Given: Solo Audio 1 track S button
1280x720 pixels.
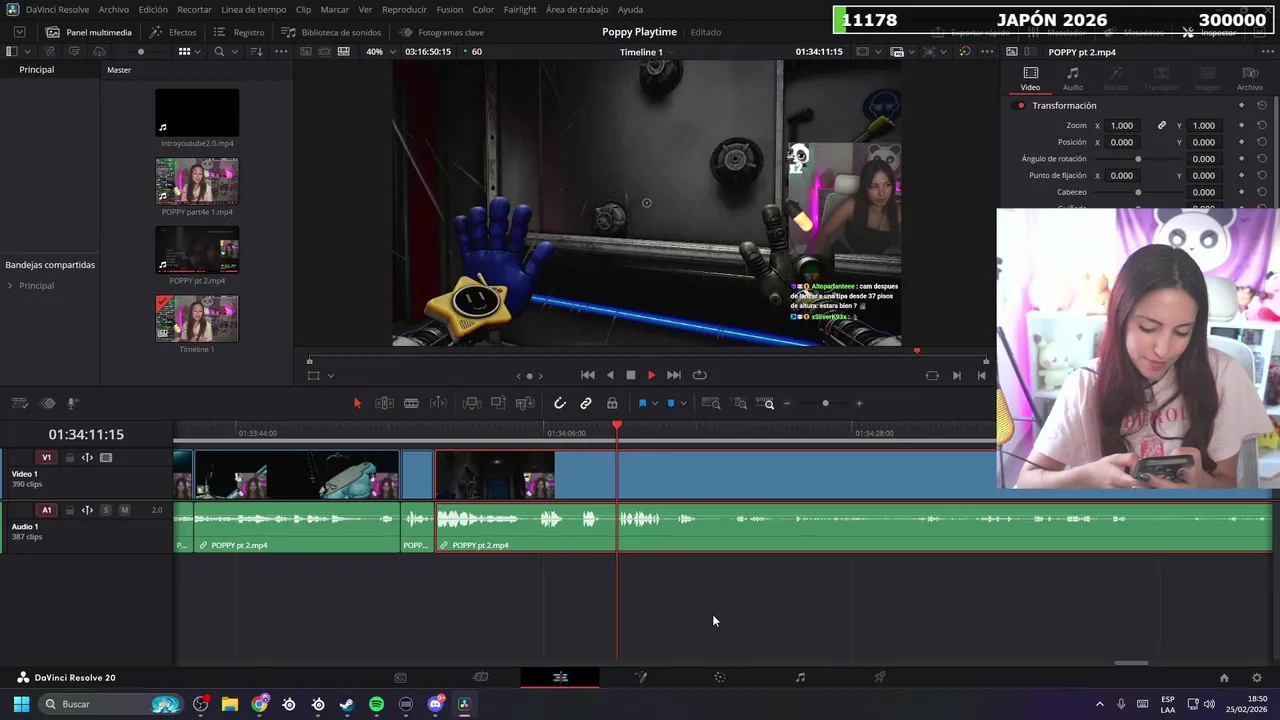Looking at the screenshot, I should coord(106,510).
